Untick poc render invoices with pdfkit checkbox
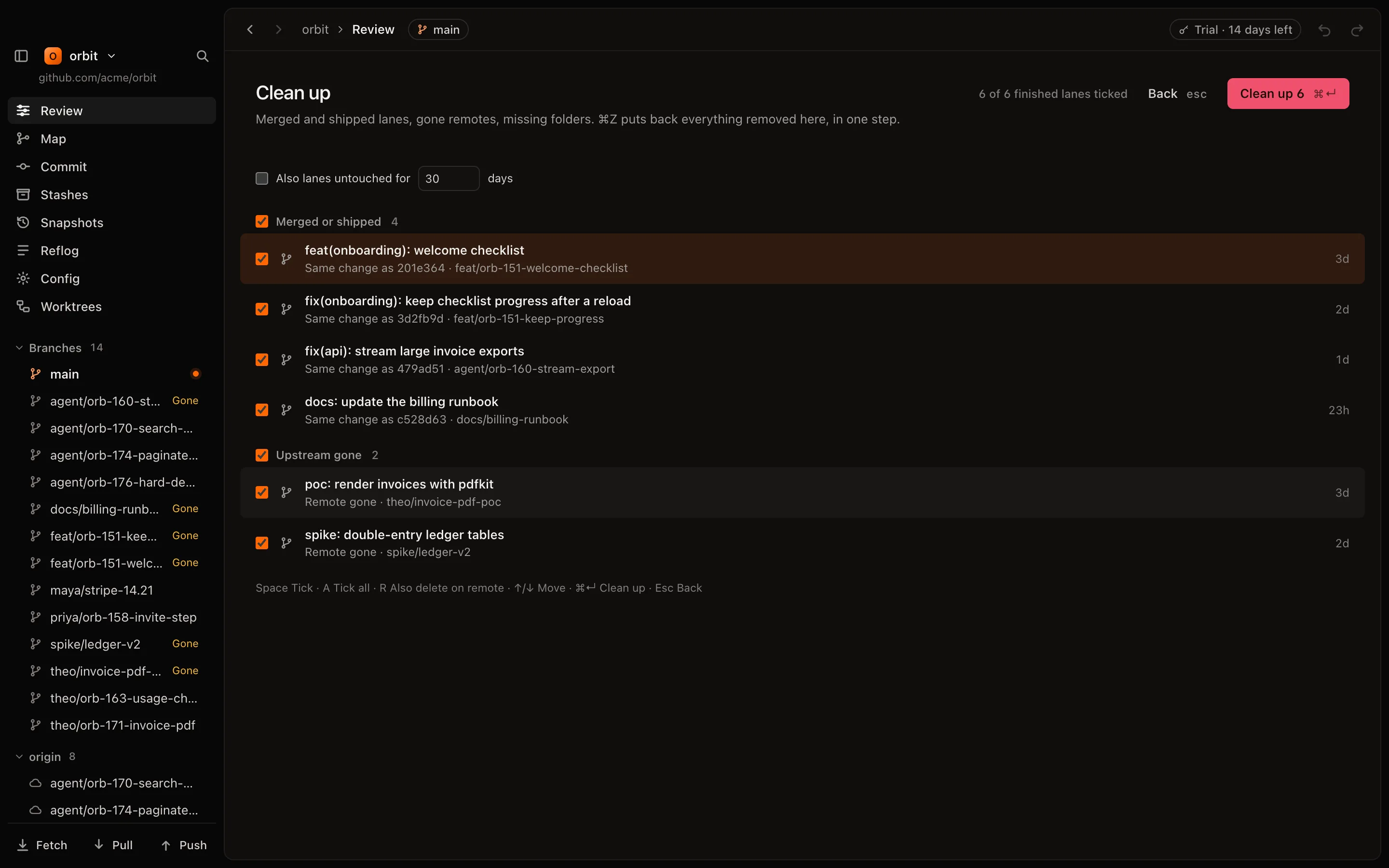The image size is (1389, 868). click(262, 492)
